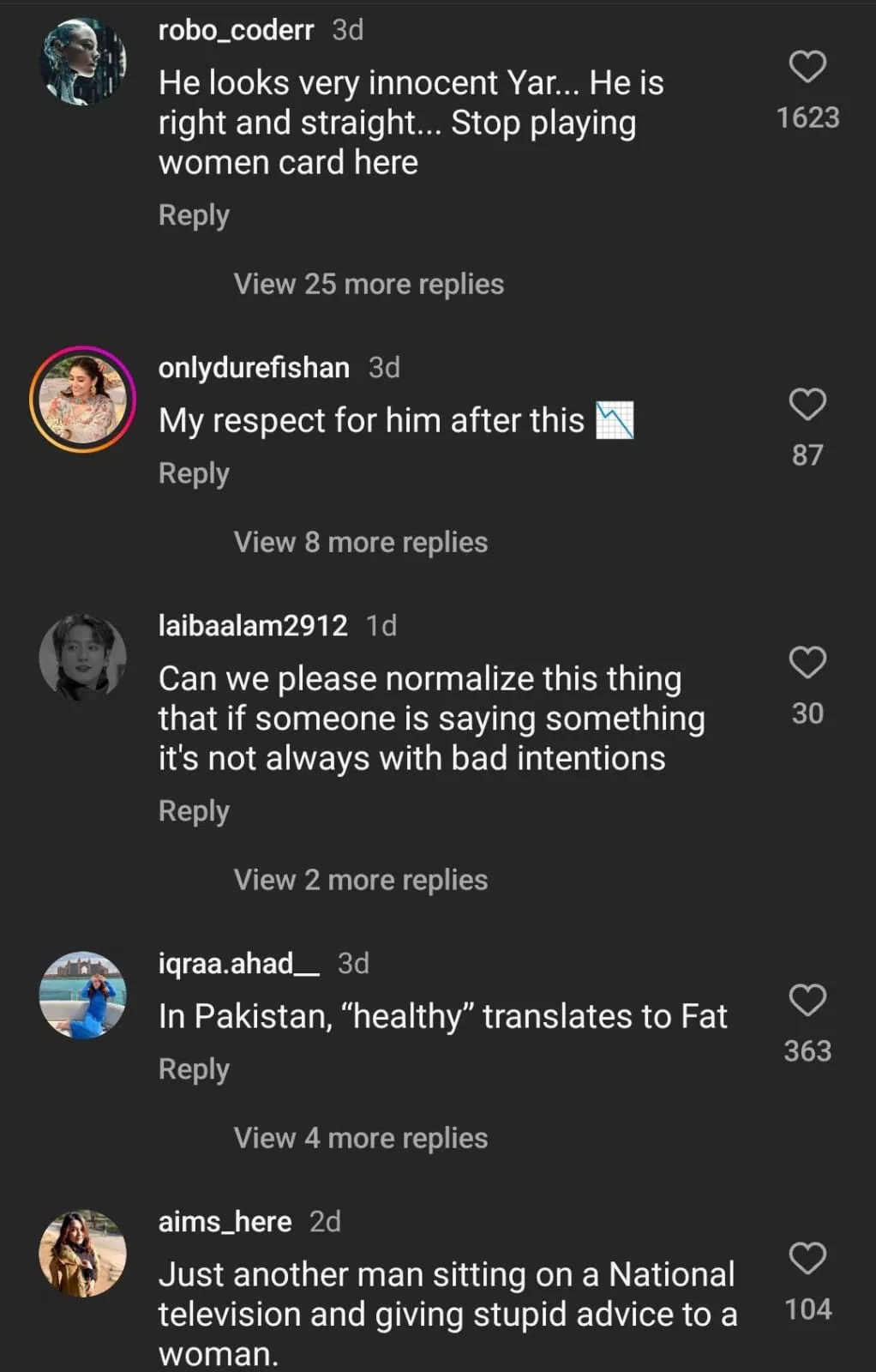The image size is (876, 1372).
Task: Open the onlydurefishan username link
Action: click(254, 368)
